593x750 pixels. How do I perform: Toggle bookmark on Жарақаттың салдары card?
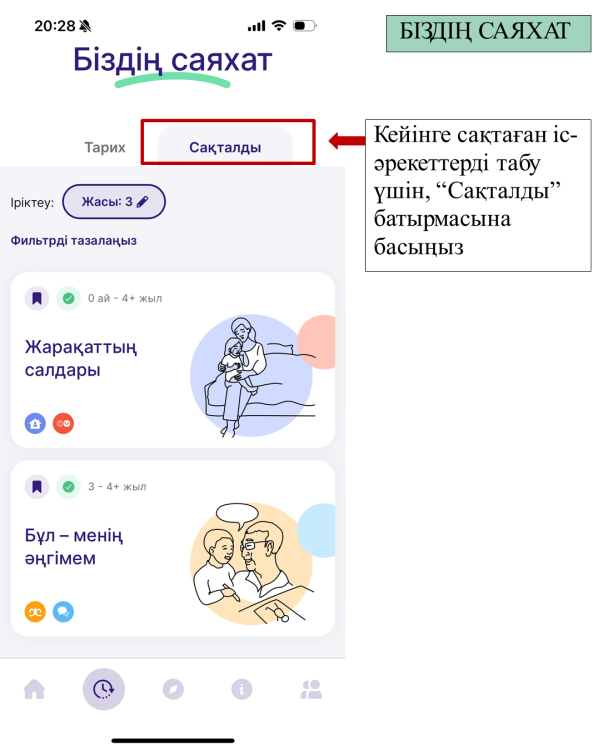[37, 298]
